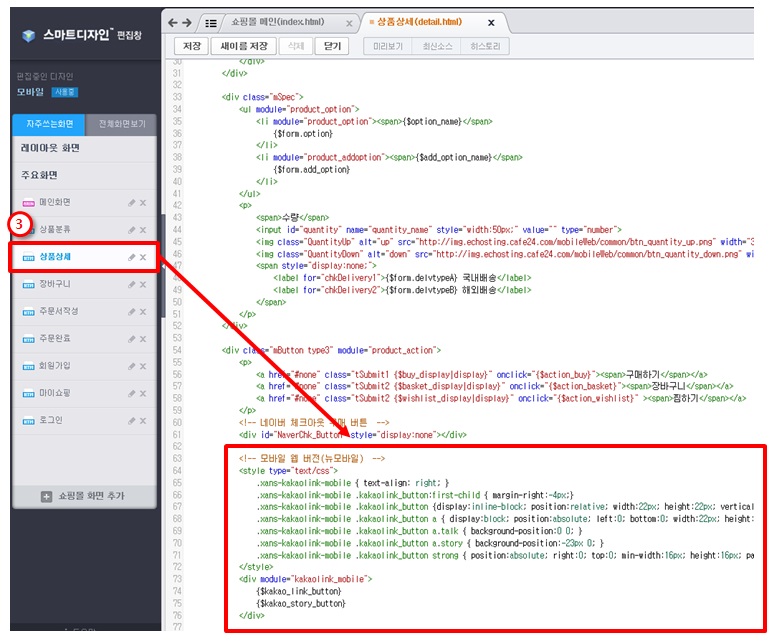Remove 장바구니 with X icon
This screenshot has height=642, width=776.
tap(143, 284)
